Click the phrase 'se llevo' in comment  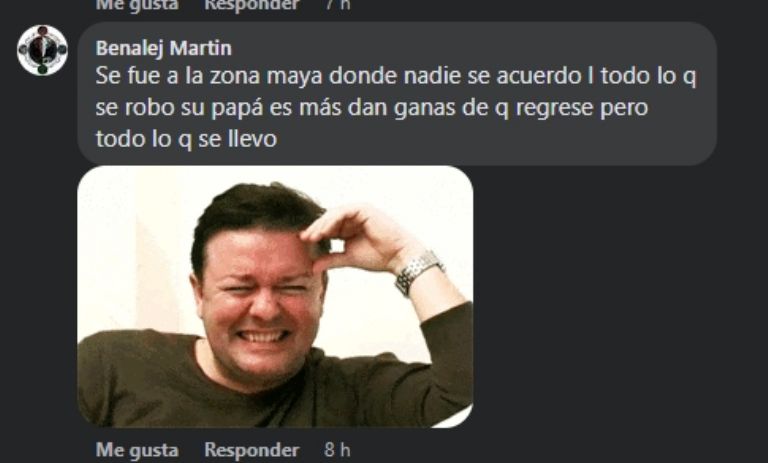pos(238,139)
